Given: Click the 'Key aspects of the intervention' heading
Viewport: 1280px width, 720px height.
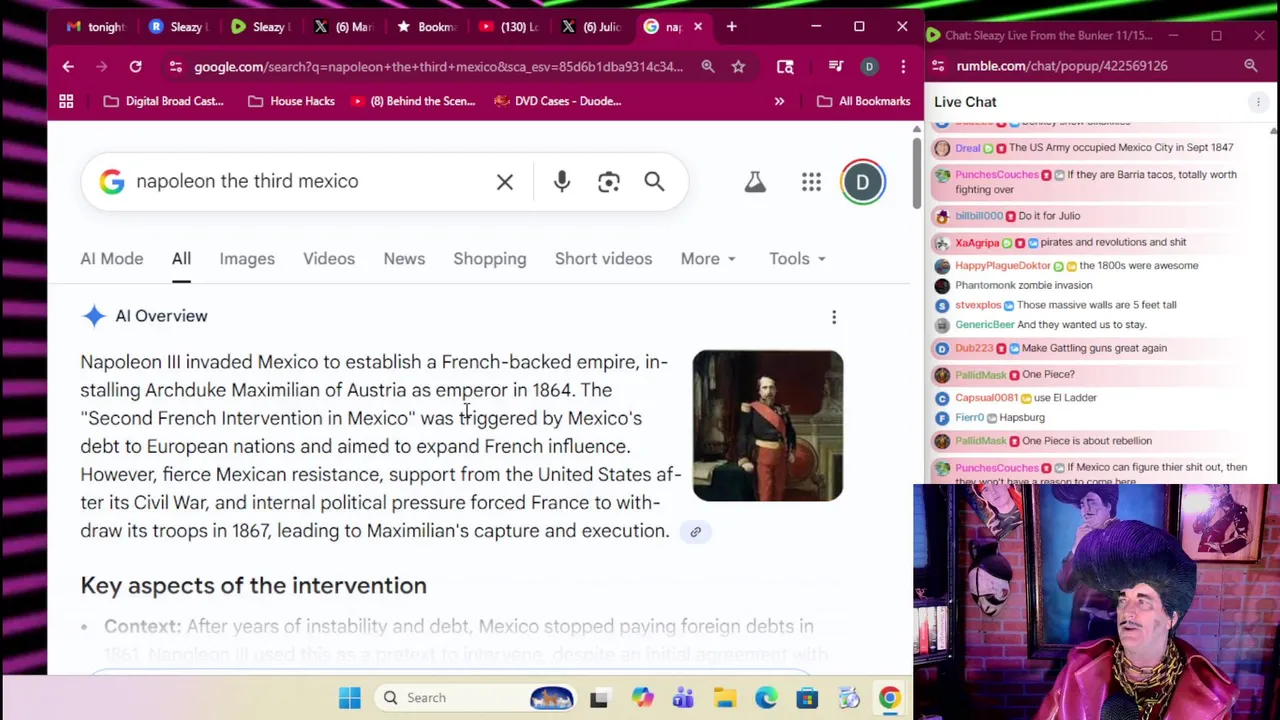Looking at the screenshot, I should [x=253, y=586].
